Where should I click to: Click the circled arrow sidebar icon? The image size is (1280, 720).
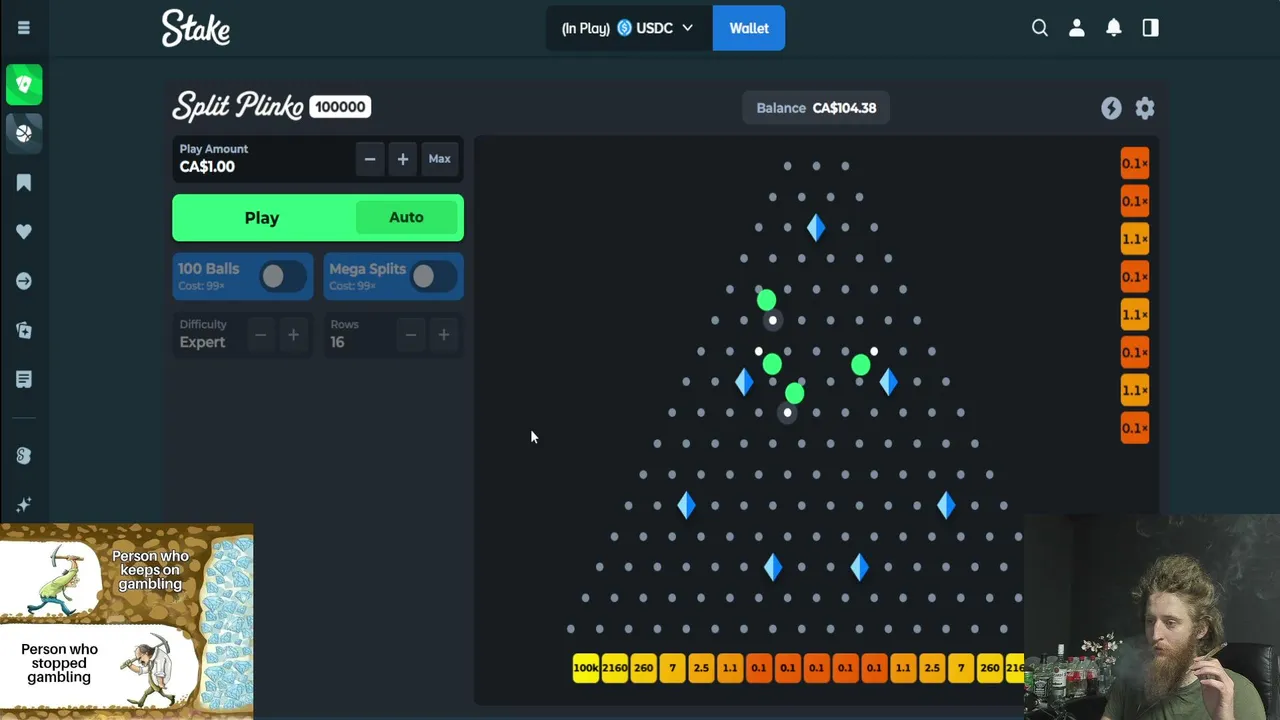point(24,281)
